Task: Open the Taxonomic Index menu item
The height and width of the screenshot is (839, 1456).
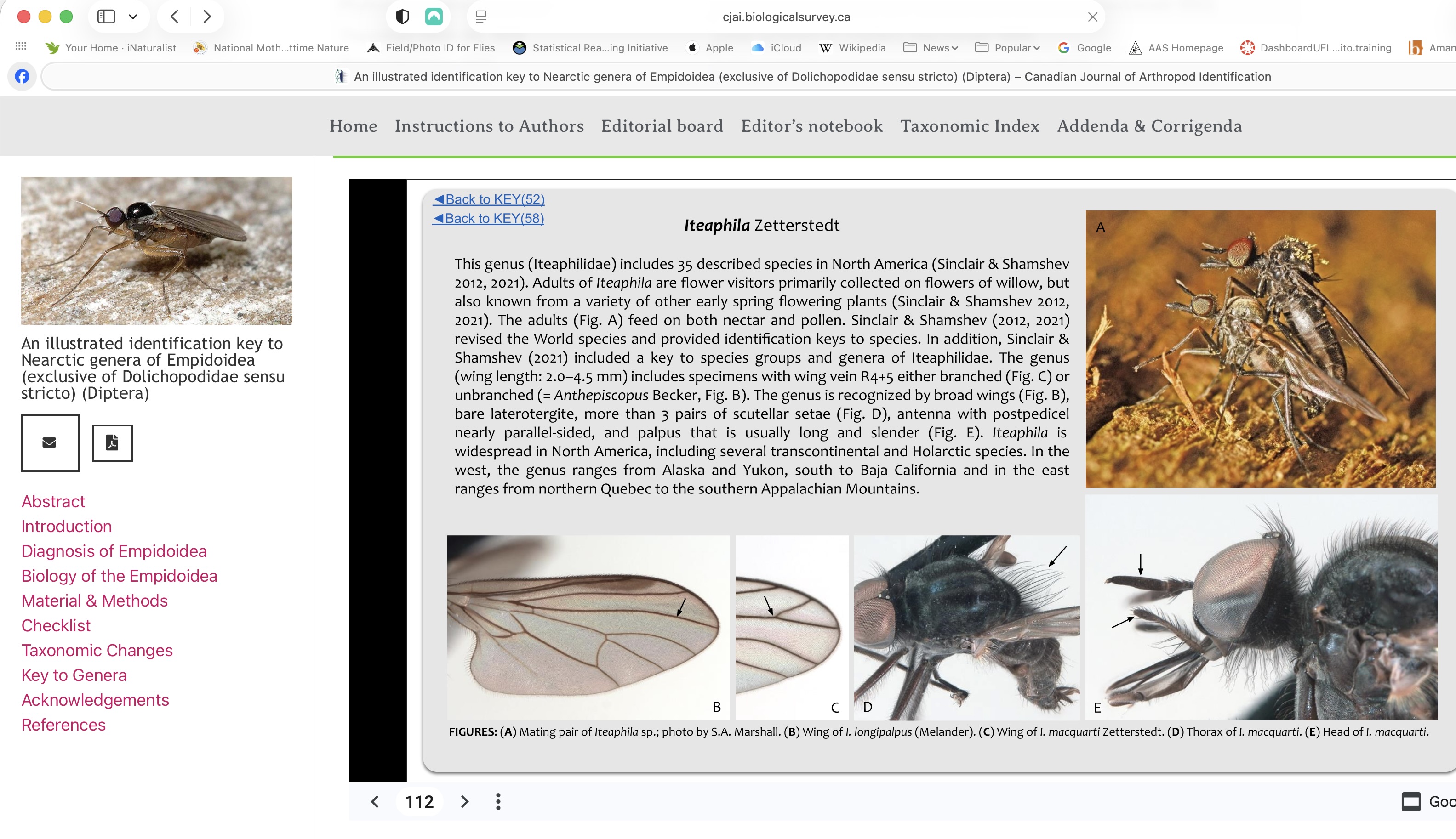Action: [970, 126]
